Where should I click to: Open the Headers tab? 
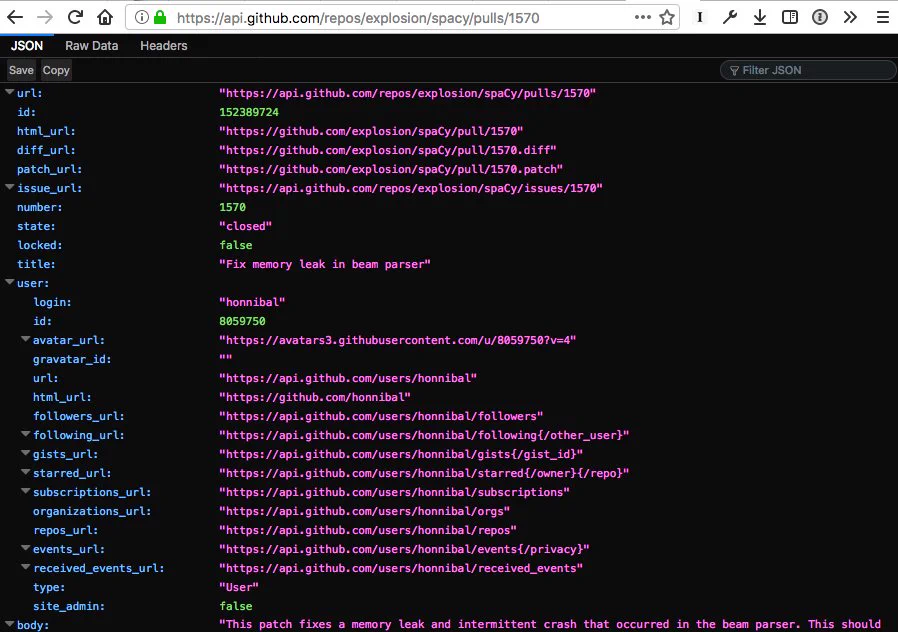164,46
